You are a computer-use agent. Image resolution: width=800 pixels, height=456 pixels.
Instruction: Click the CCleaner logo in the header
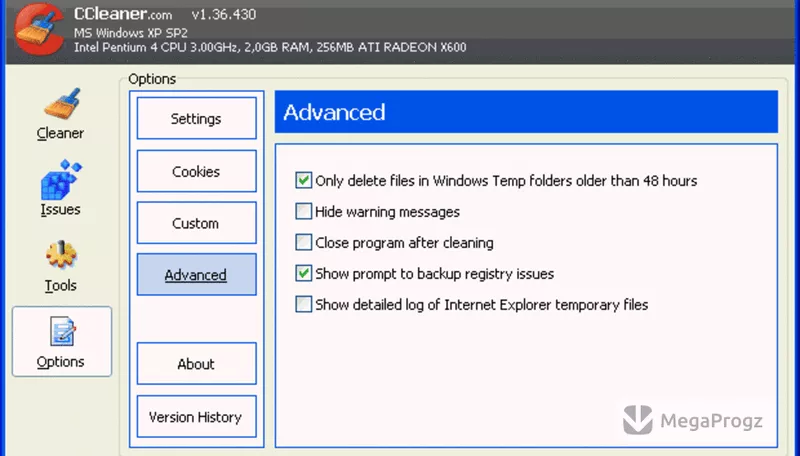40,31
